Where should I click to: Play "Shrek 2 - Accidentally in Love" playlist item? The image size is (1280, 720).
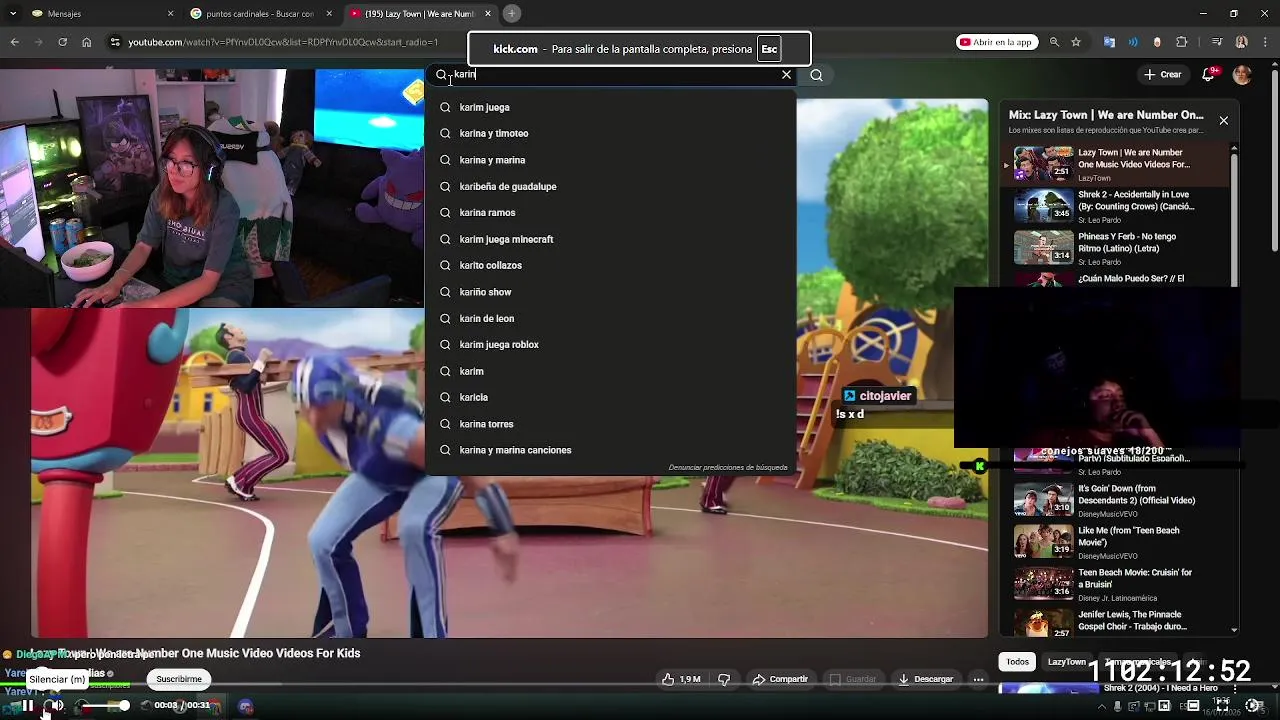[1115, 206]
